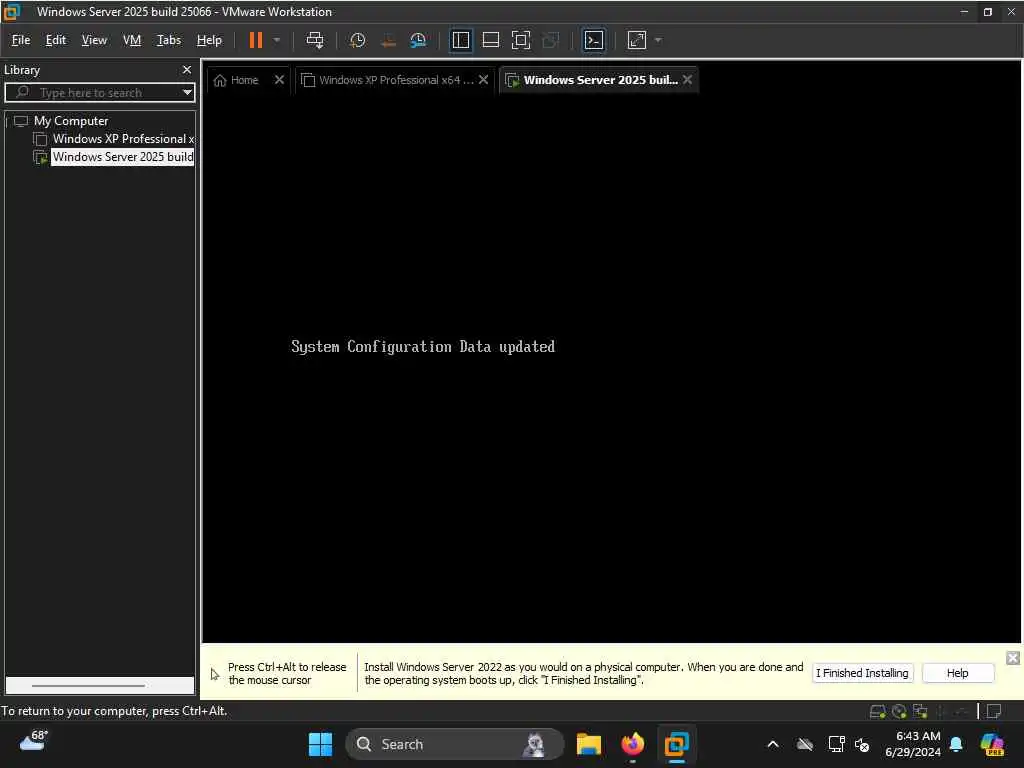
Task: Click the VMware Workstation title bar icon
Action: [12, 11]
